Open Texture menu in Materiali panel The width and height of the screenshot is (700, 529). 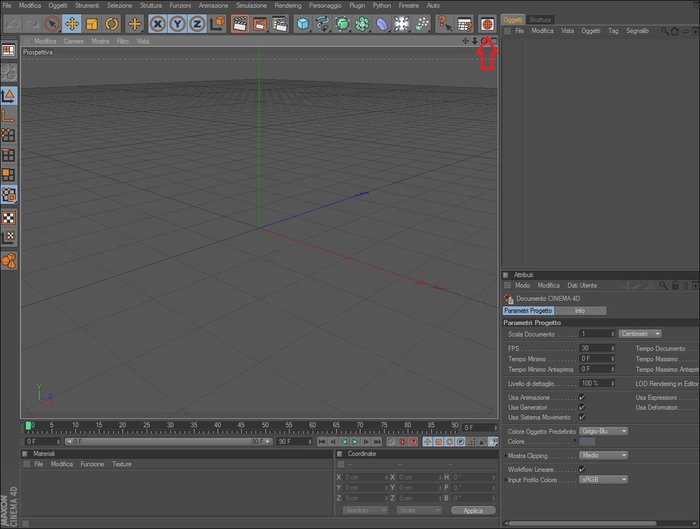click(x=121, y=464)
